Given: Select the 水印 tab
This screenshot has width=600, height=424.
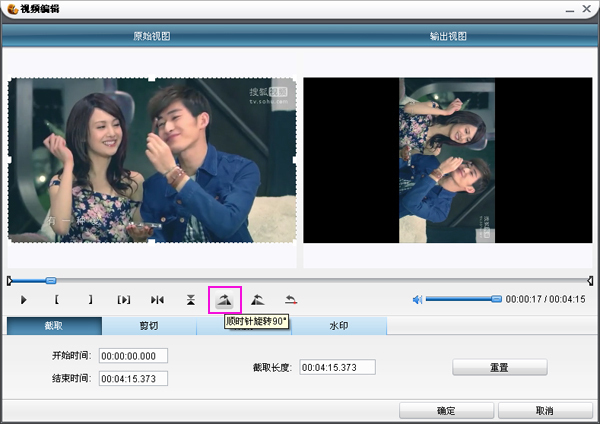Looking at the screenshot, I should [339, 326].
